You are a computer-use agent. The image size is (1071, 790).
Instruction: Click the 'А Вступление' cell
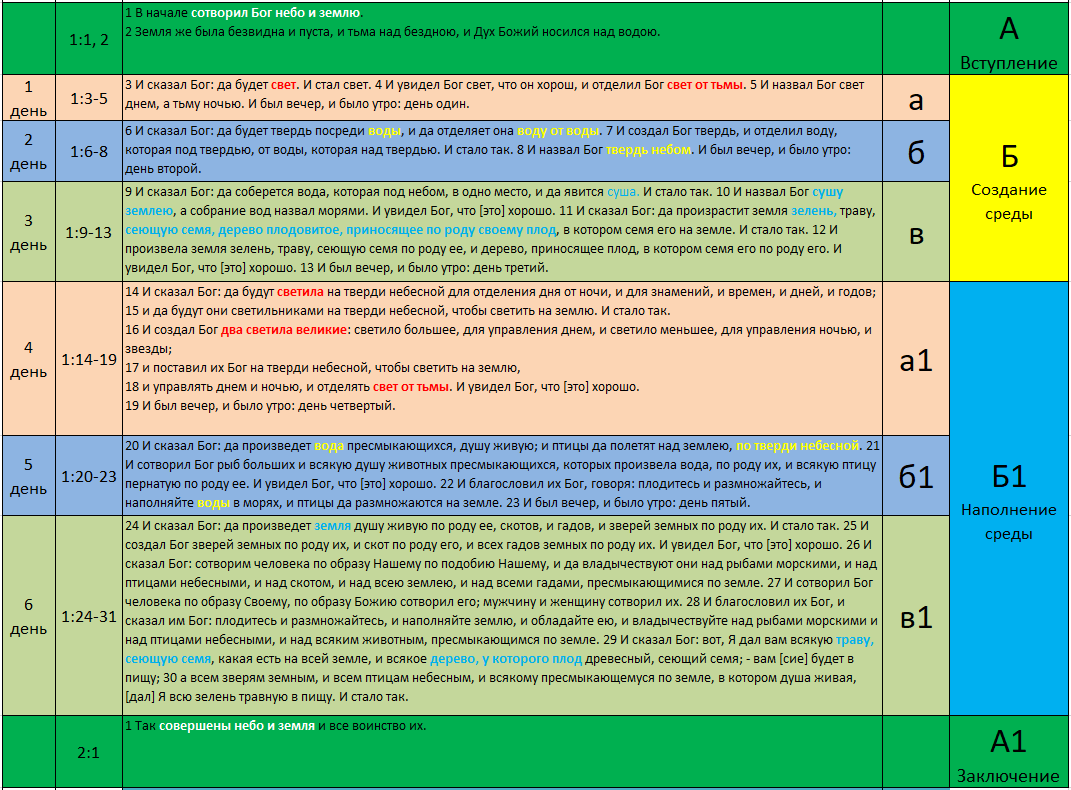(1008, 40)
